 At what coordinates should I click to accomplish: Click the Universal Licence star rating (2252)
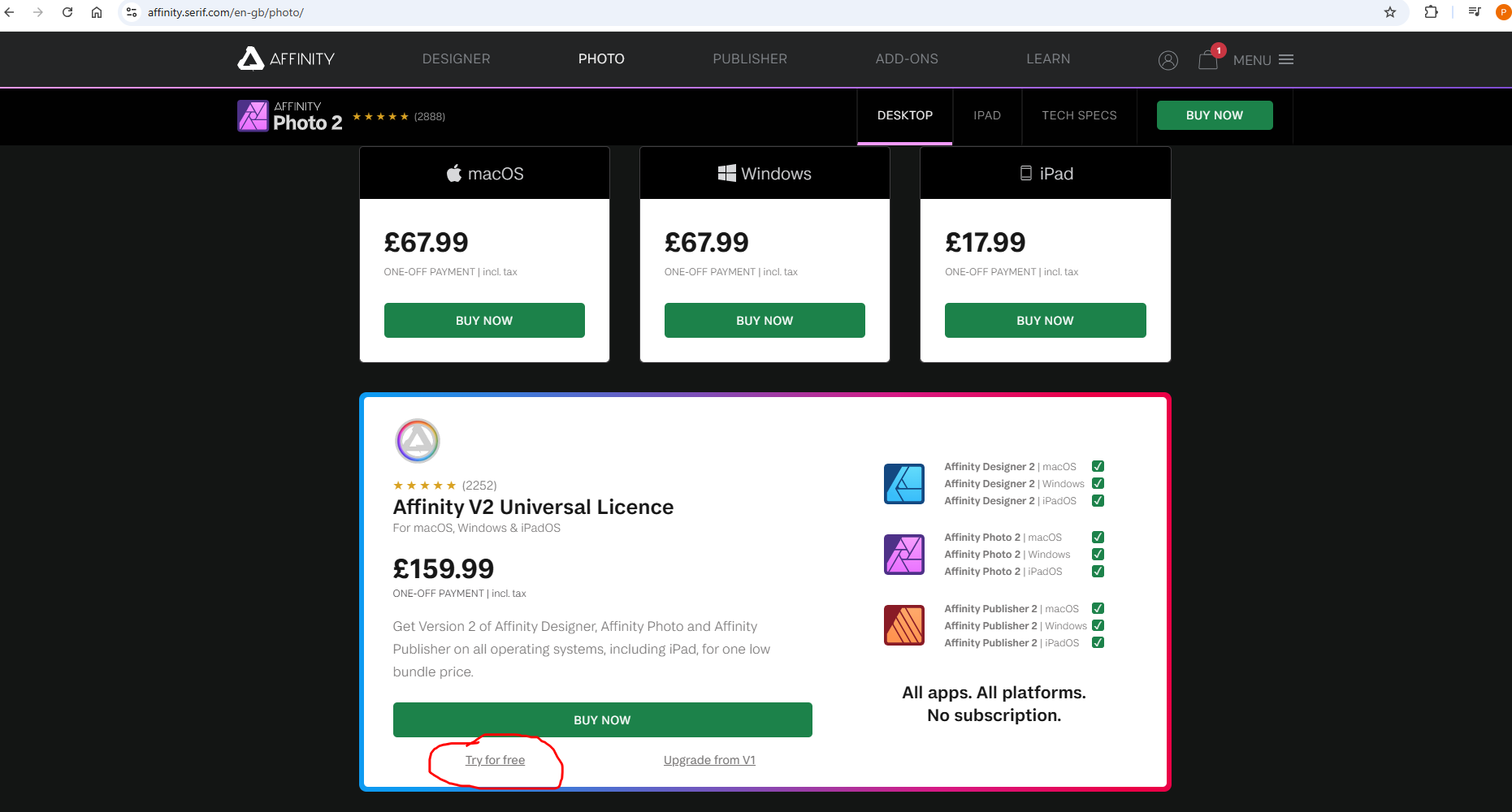tap(445, 486)
